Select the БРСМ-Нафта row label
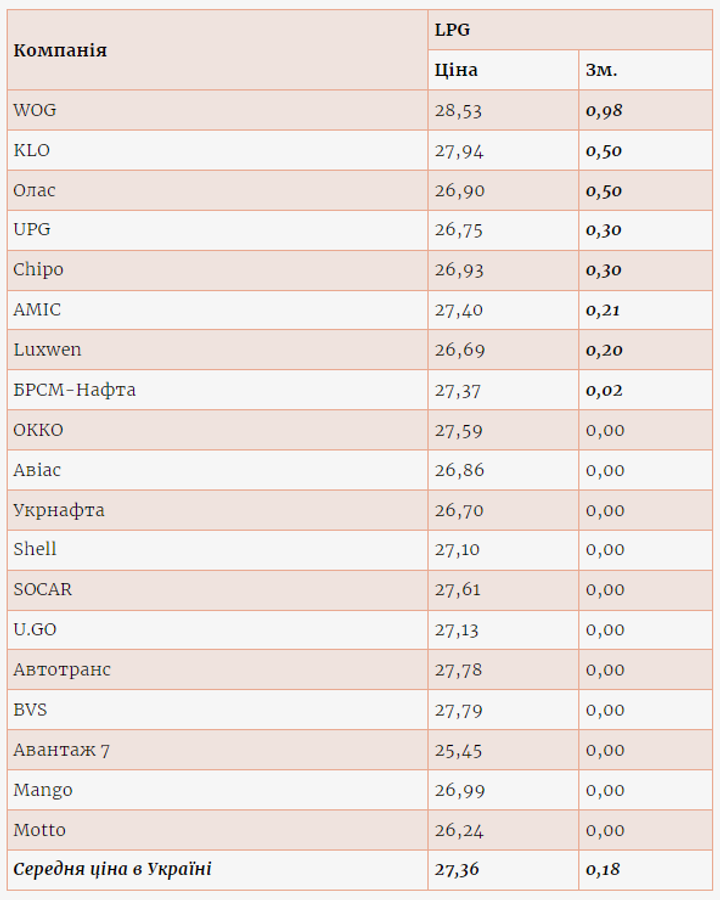Image resolution: width=720 pixels, height=900 pixels. [74, 390]
